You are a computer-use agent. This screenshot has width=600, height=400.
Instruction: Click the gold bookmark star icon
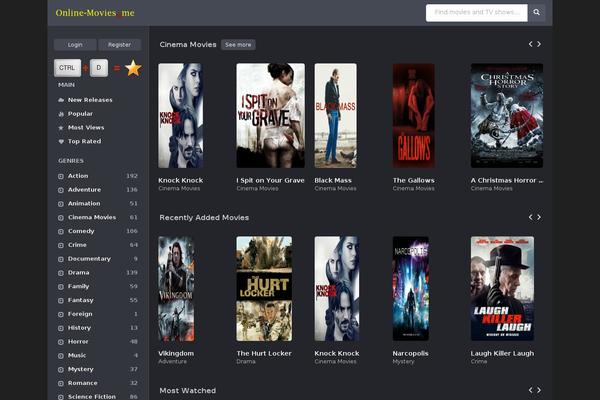(x=133, y=68)
